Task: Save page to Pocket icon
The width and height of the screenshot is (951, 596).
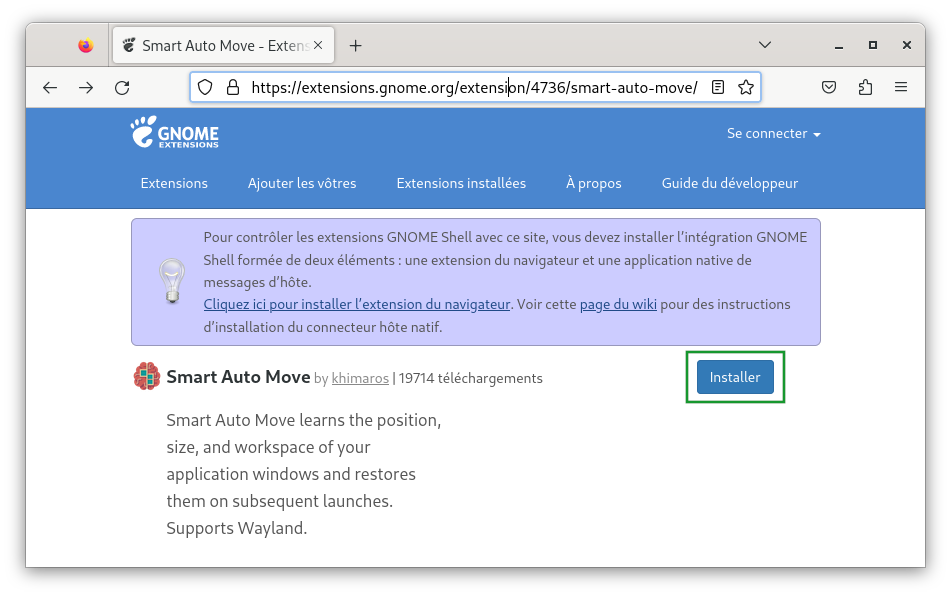Action: click(829, 87)
